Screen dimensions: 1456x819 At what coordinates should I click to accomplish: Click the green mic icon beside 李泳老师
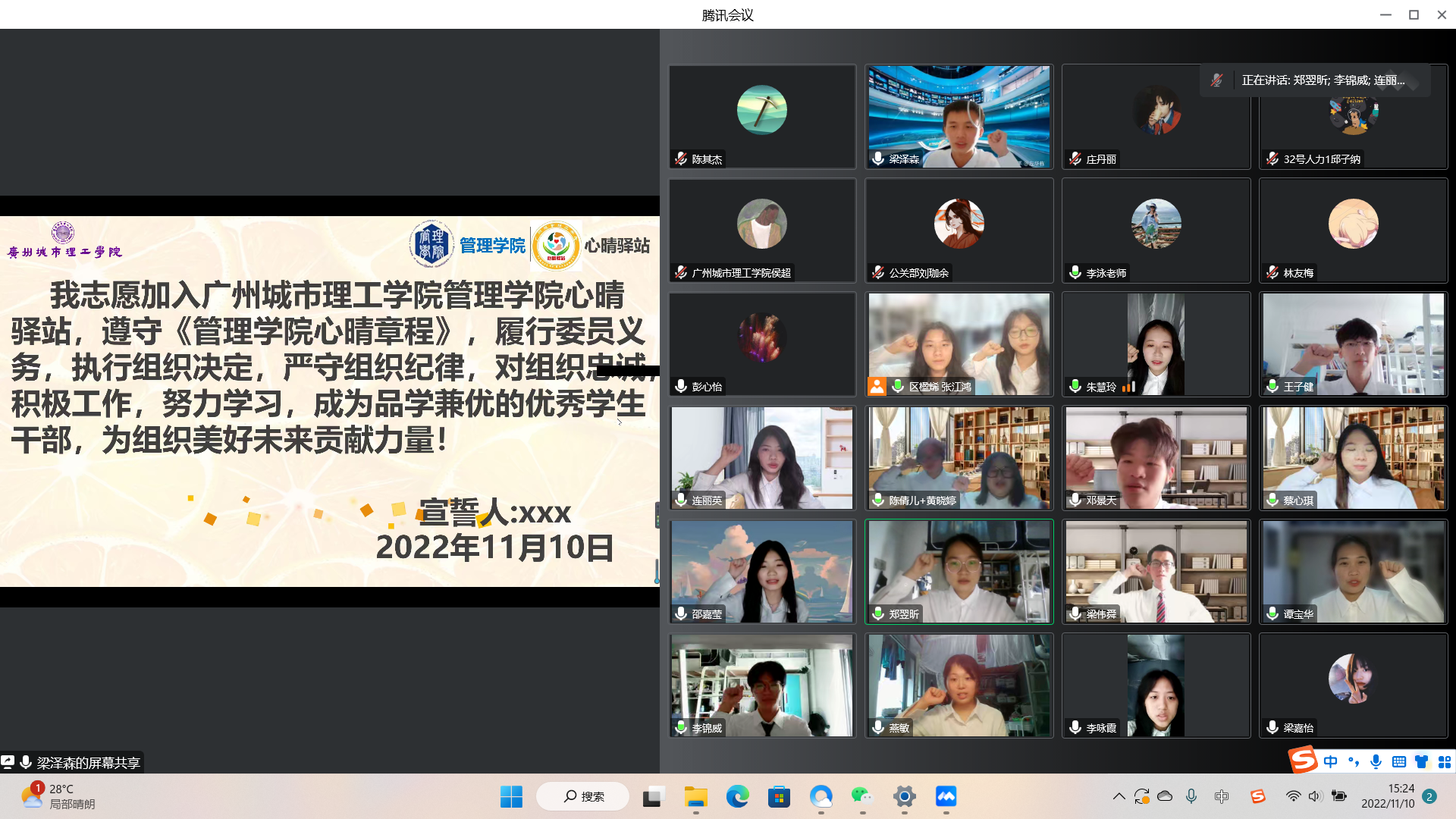(1075, 272)
